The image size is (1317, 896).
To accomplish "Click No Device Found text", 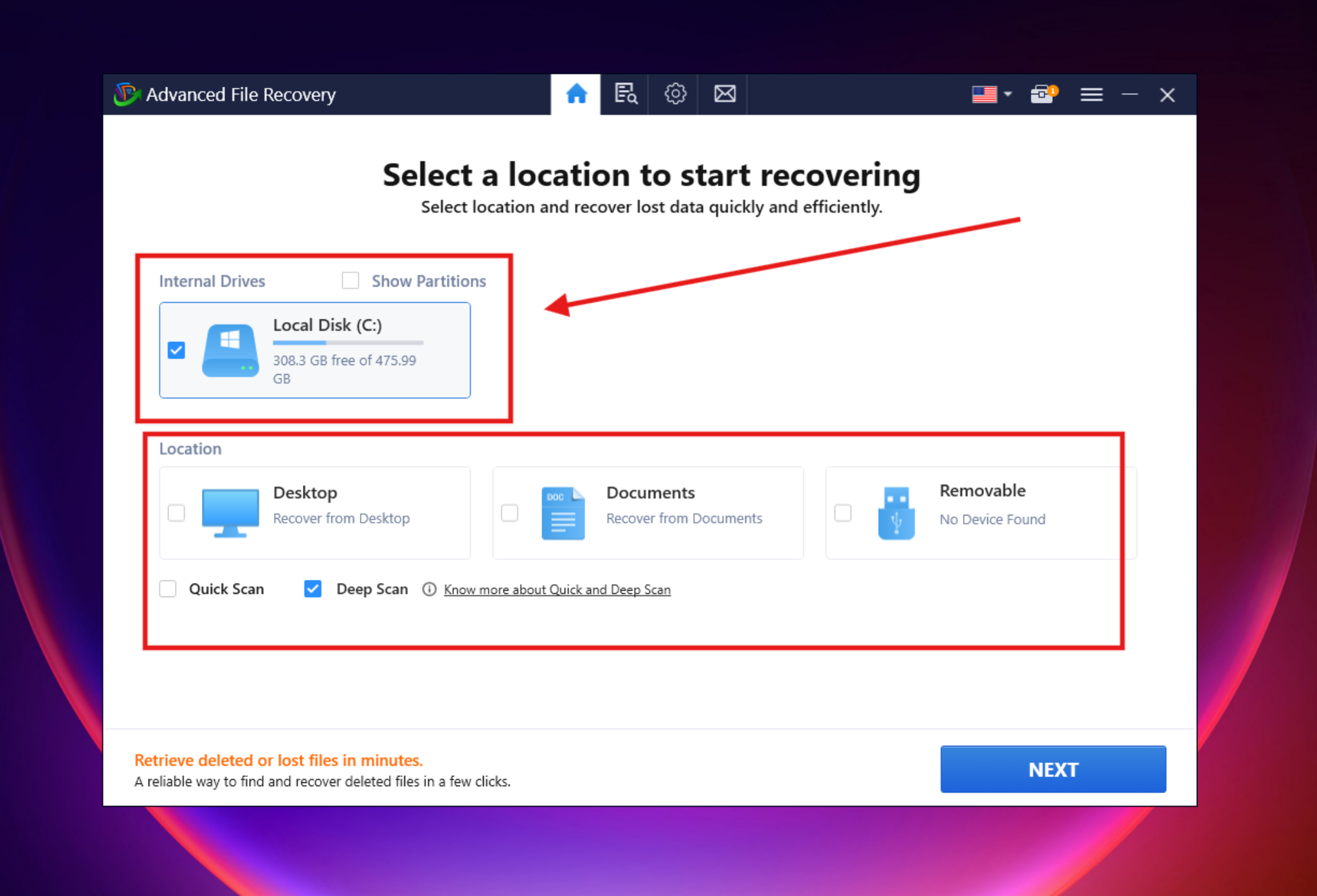I will click(992, 519).
